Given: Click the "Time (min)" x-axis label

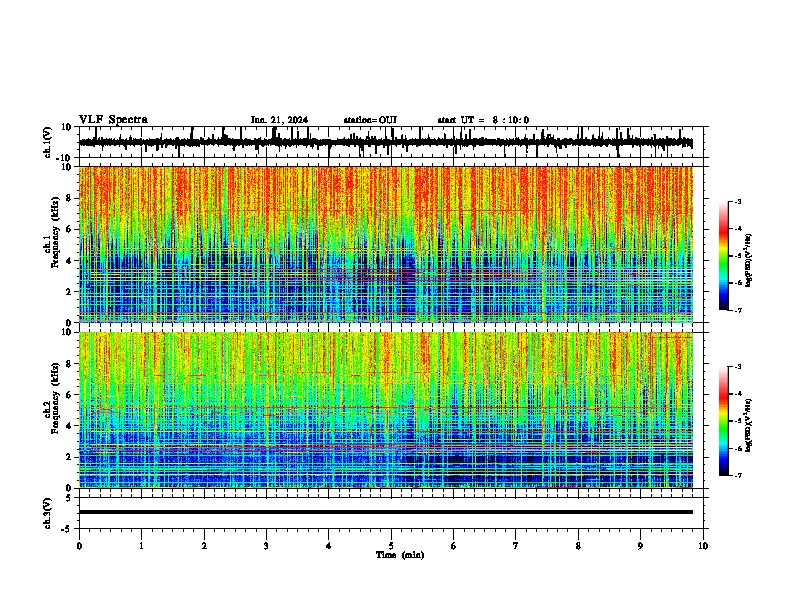Looking at the screenshot, I should (400, 555).
